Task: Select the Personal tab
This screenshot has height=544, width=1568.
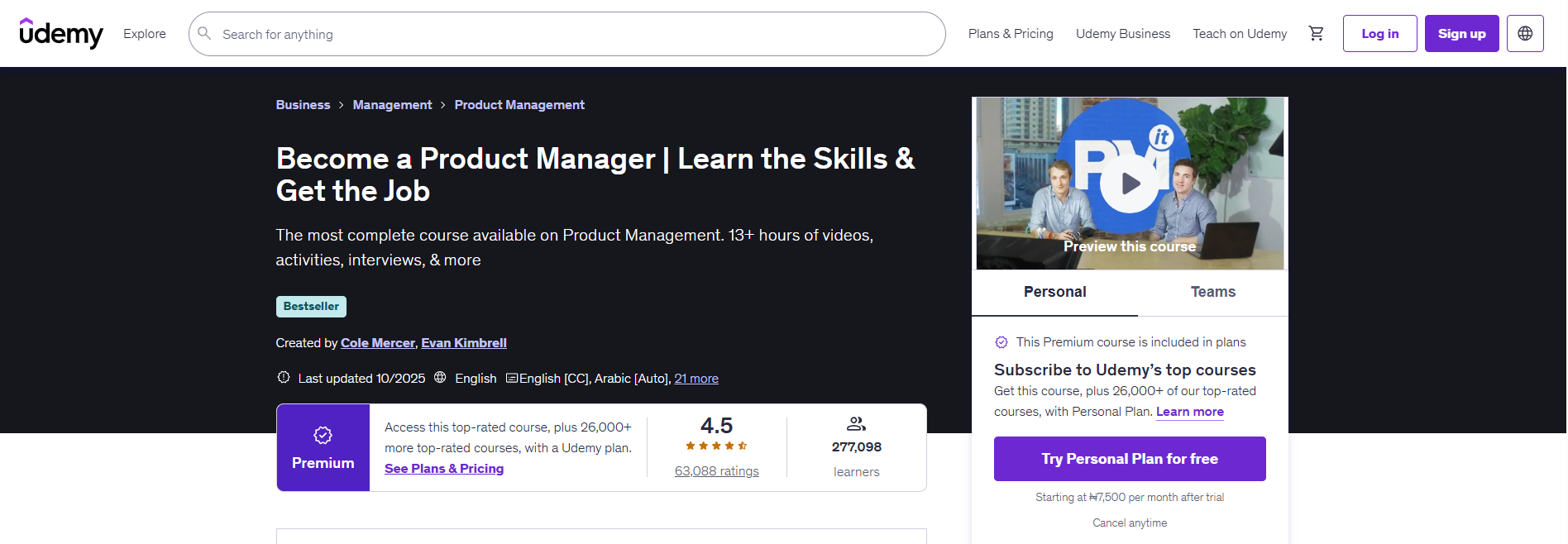Action: pyautogui.click(x=1054, y=292)
